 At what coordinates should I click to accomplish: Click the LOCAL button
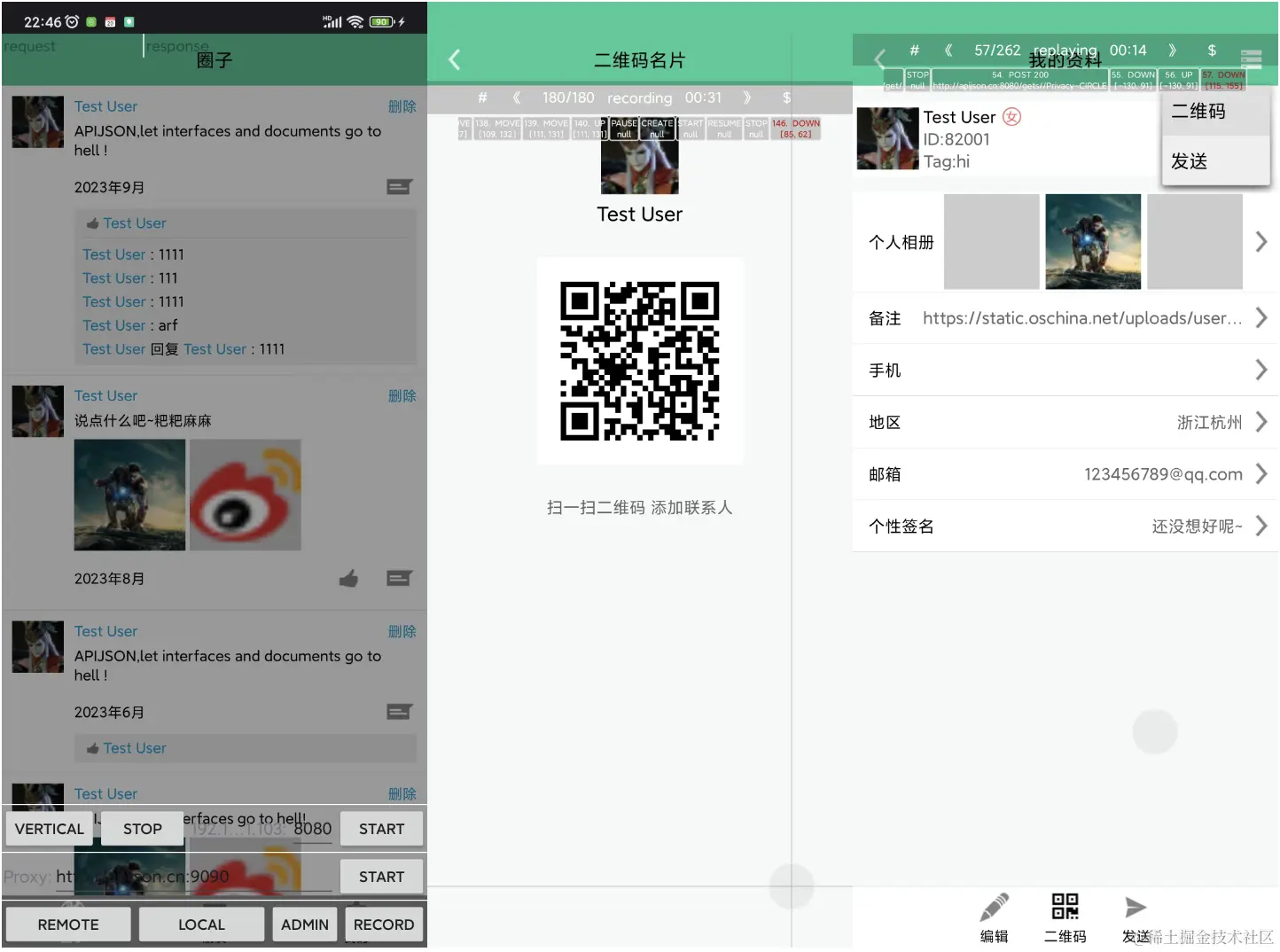click(x=201, y=925)
